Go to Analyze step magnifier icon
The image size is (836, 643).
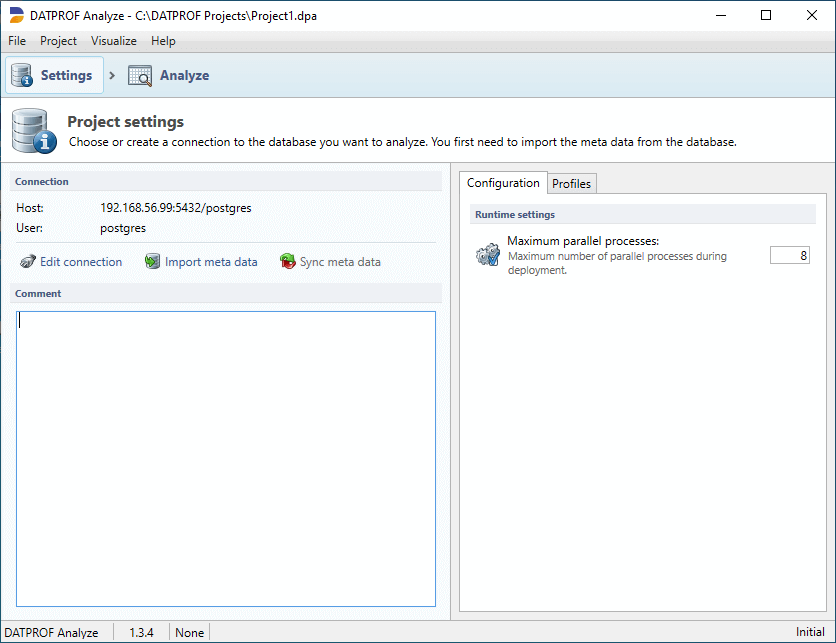(140, 76)
